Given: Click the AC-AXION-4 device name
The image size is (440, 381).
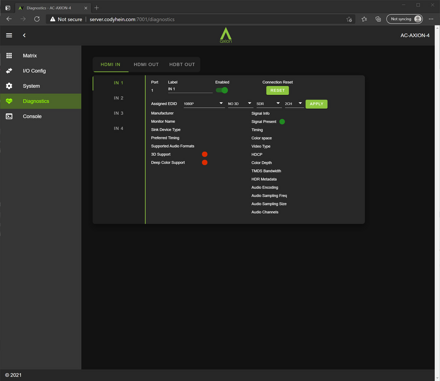Looking at the screenshot, I should point(415,35).
